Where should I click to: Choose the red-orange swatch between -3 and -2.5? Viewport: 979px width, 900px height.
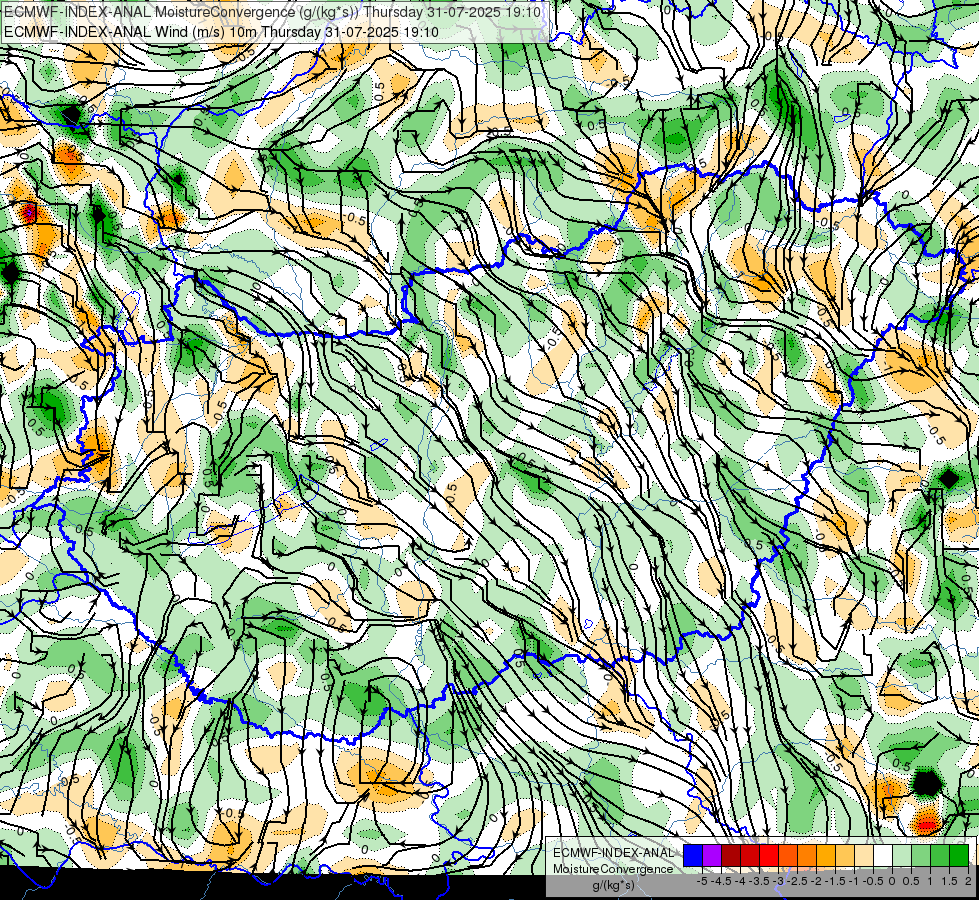click(x=788, y=855)
